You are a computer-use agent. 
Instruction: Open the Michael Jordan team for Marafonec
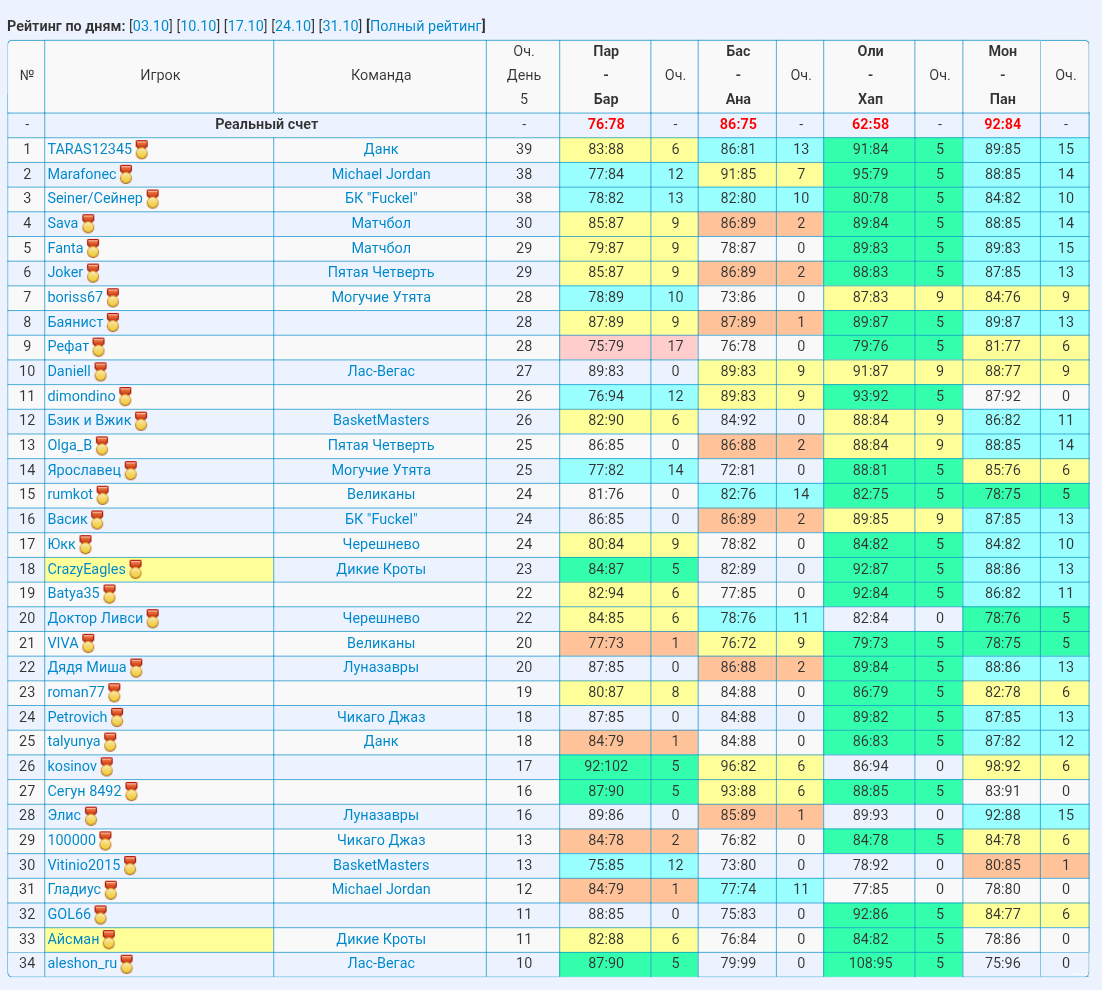[381, 174]
